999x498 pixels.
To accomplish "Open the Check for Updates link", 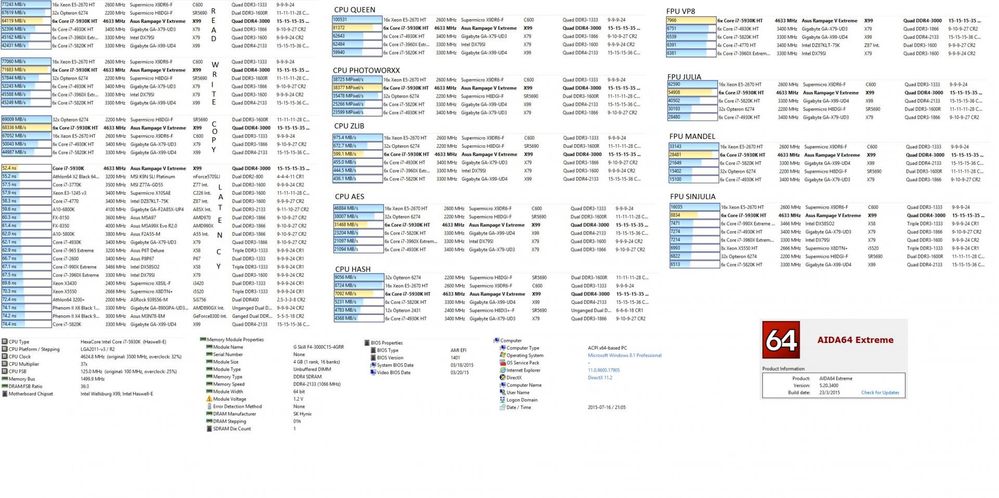I will pos(880,392).
